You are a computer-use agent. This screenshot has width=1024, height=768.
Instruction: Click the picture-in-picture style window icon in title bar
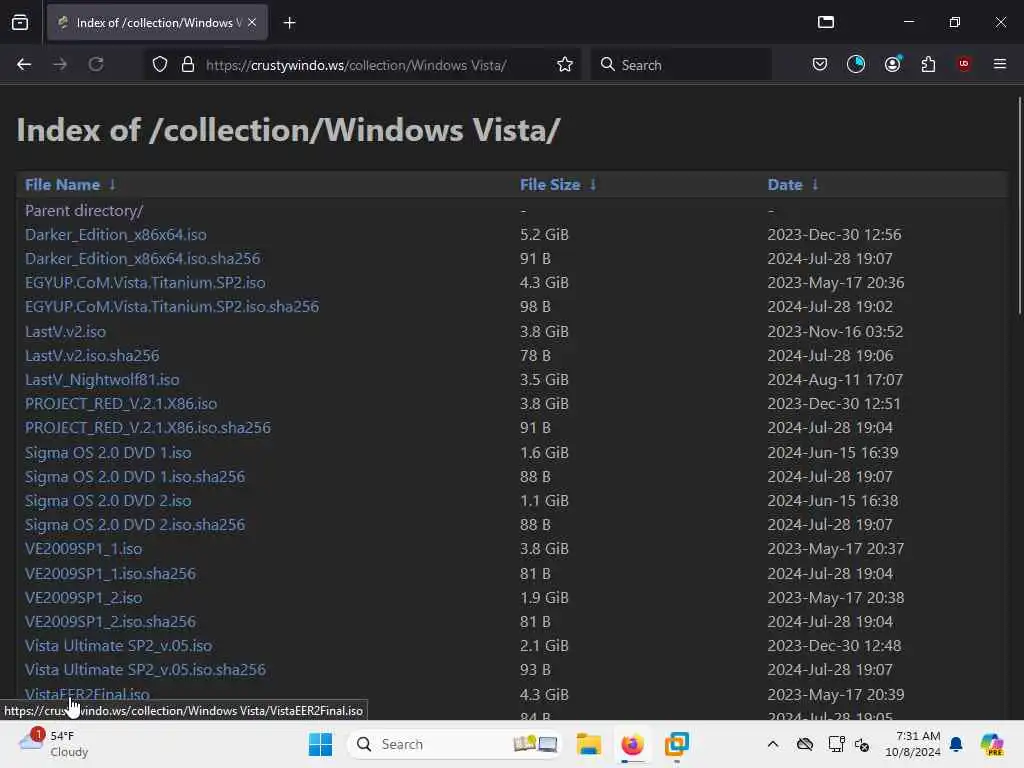[825, 22]
